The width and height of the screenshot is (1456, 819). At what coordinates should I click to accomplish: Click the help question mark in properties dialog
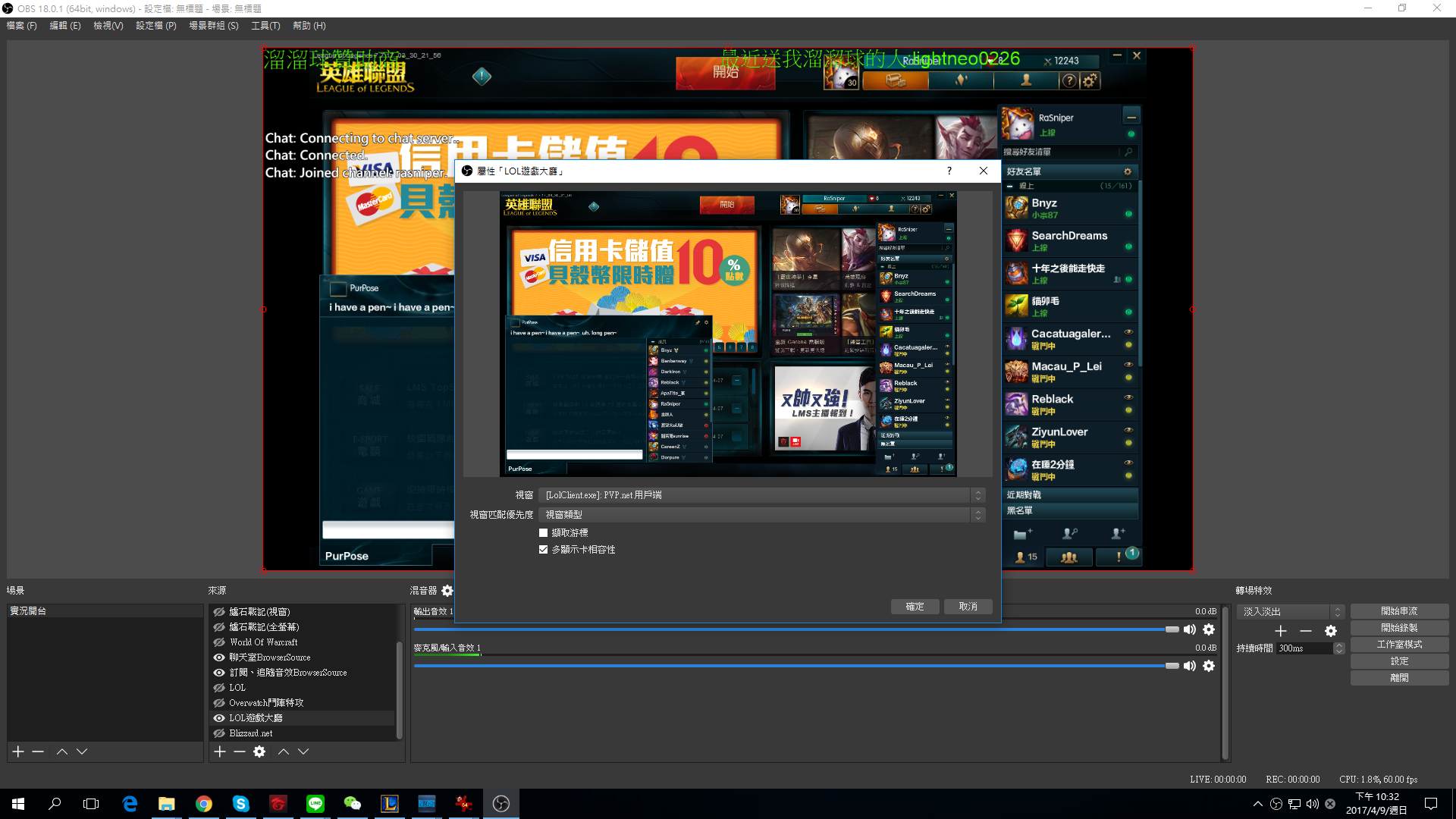[949, 171]
